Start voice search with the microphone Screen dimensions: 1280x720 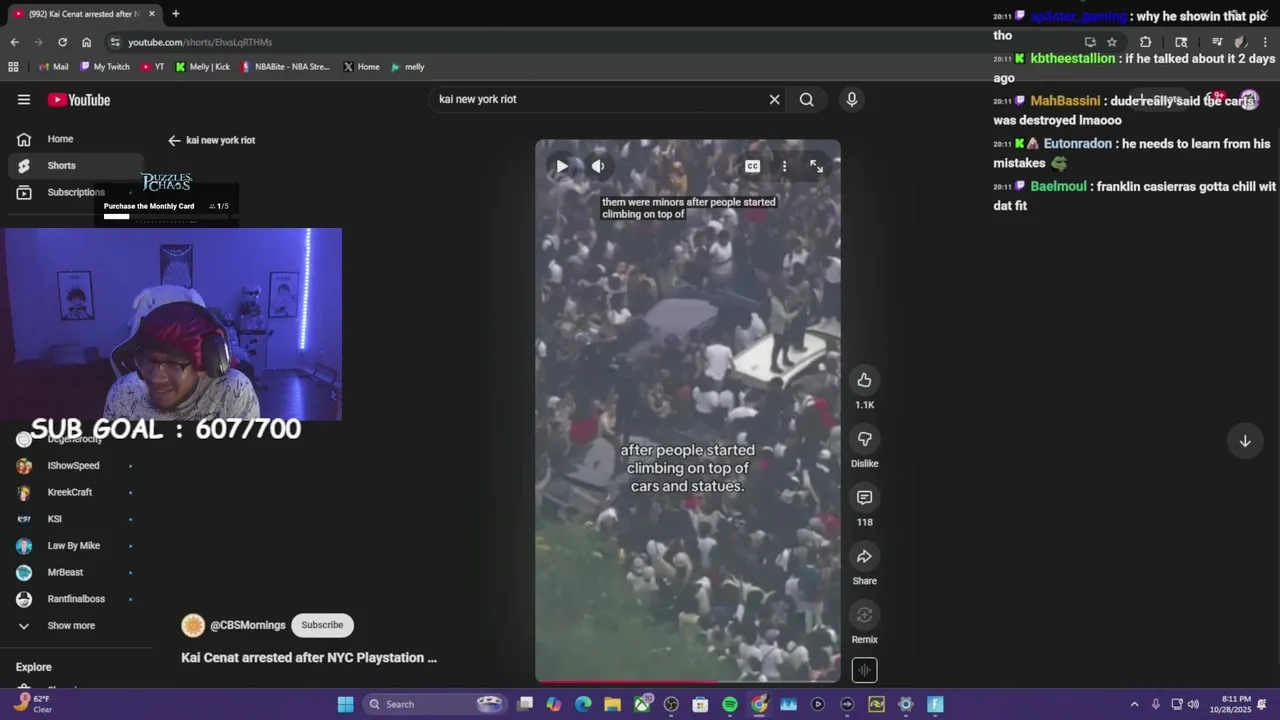click(x=852, y=99)
